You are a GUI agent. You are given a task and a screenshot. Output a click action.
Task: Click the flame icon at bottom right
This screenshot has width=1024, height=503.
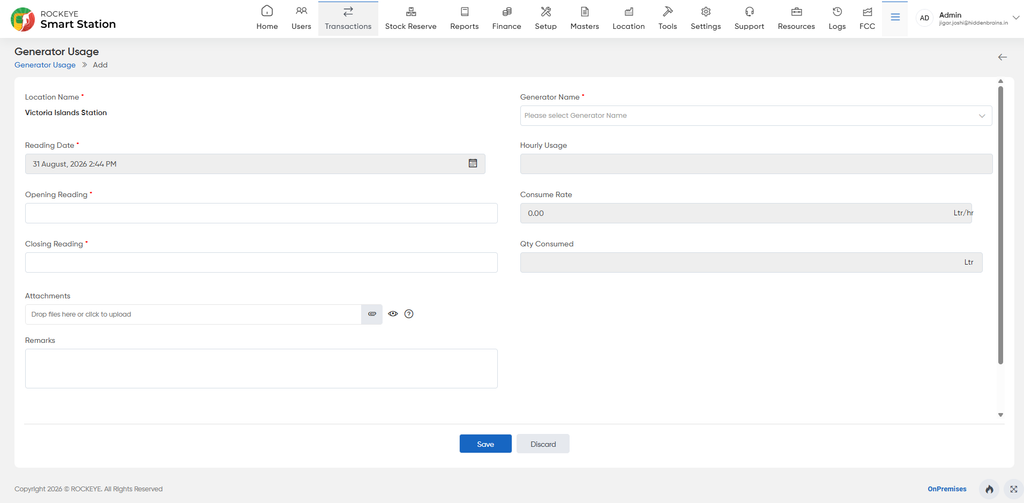coord(989,489)
